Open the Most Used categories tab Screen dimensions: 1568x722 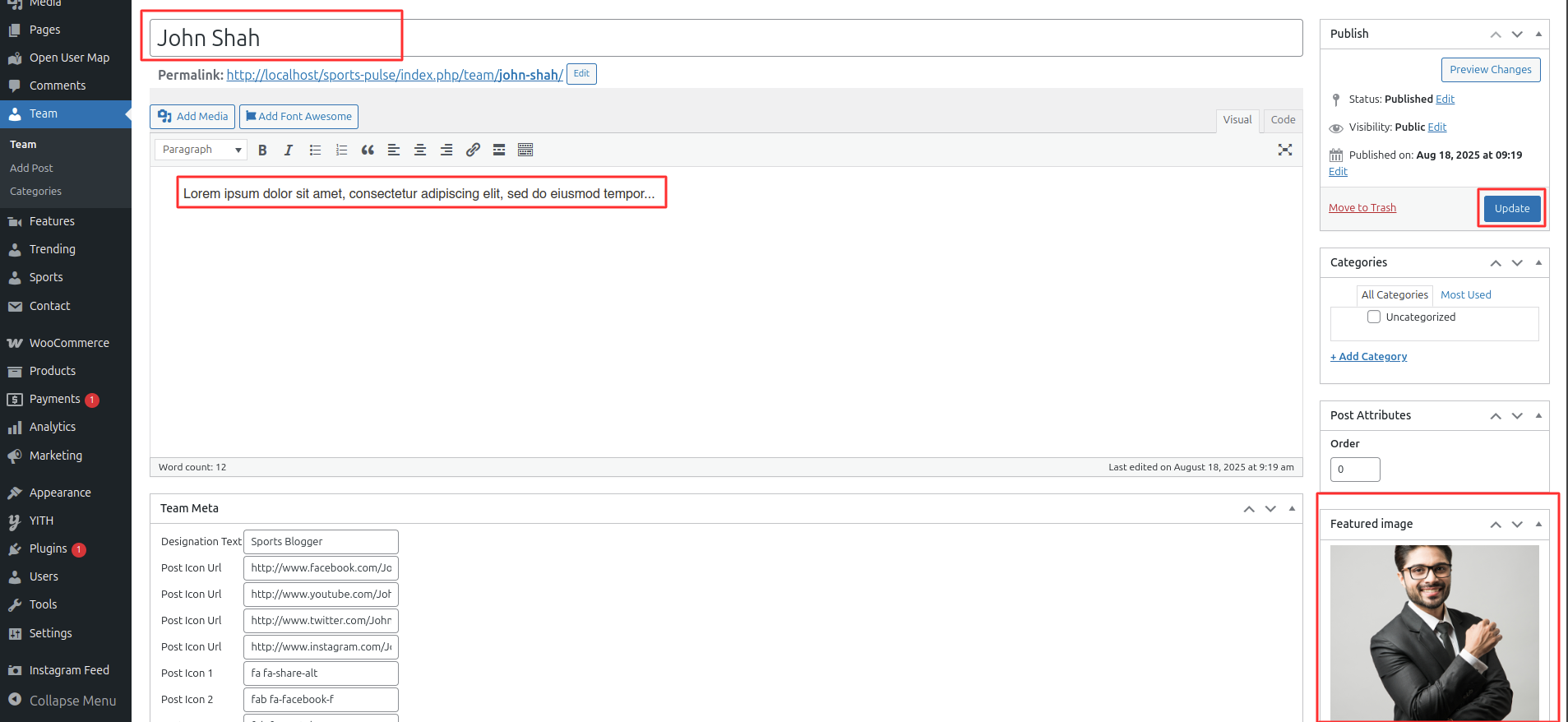(1465, 295)
